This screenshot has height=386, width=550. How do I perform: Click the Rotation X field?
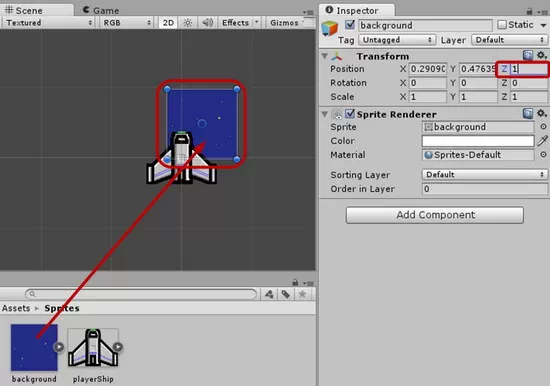coord(428,83)
